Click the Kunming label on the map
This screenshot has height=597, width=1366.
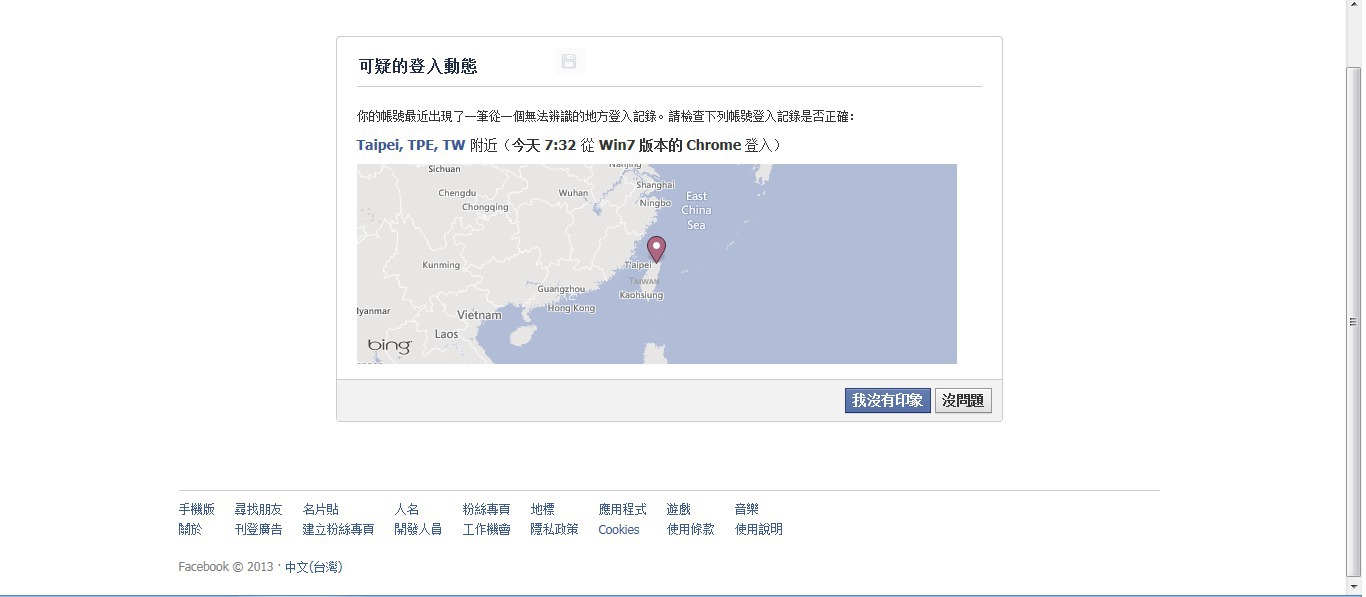[441, 265]
